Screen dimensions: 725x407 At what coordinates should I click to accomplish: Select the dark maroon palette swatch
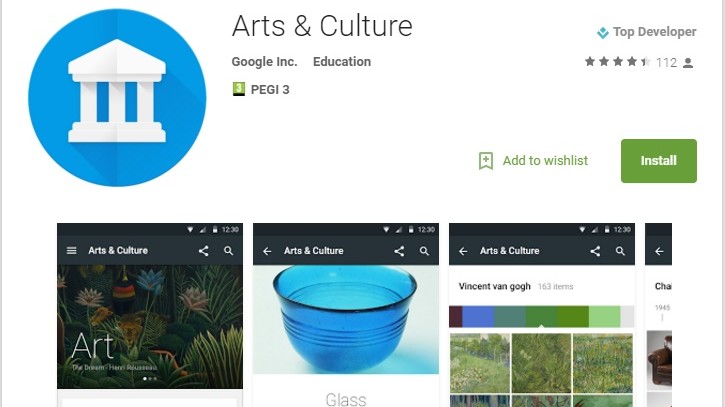point(455,316)
